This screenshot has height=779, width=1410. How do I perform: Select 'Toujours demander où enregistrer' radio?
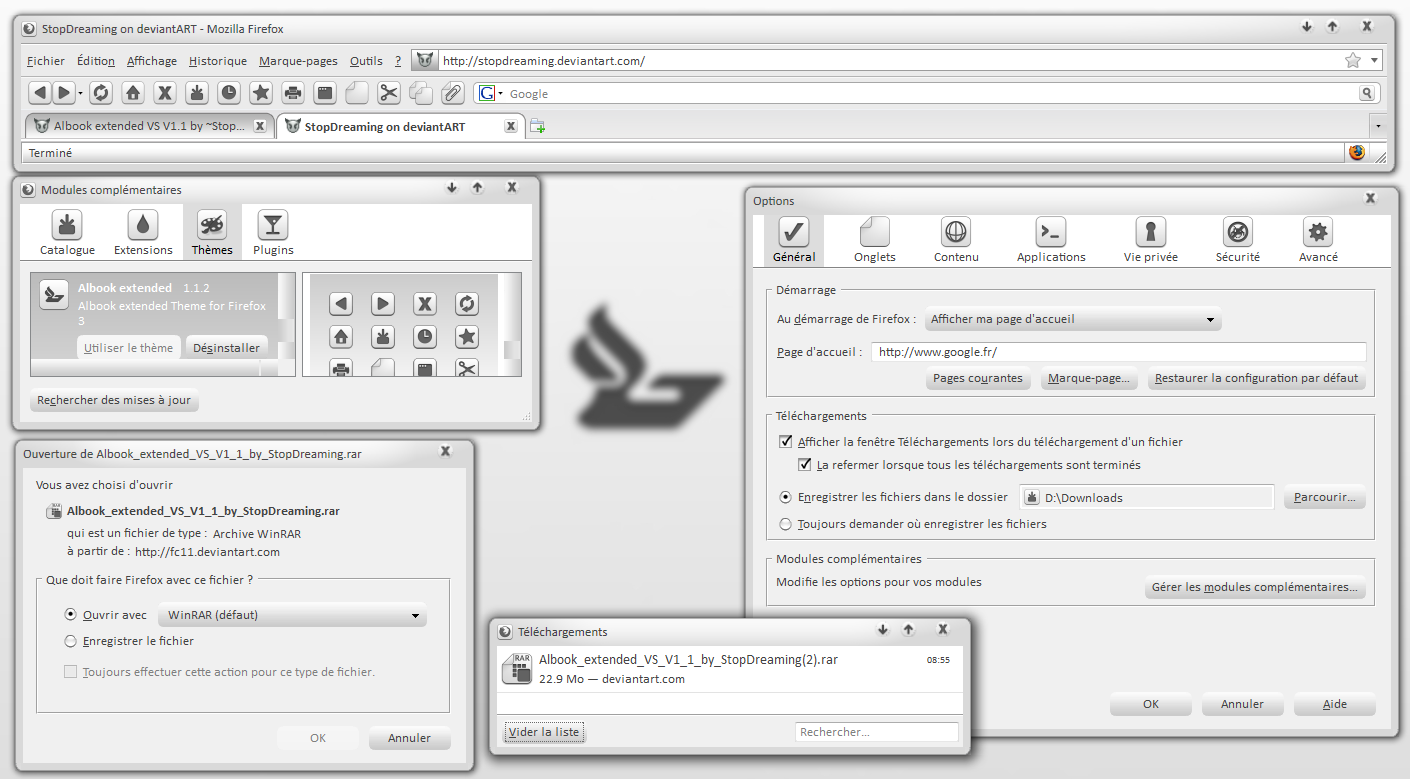coord(785,524)
